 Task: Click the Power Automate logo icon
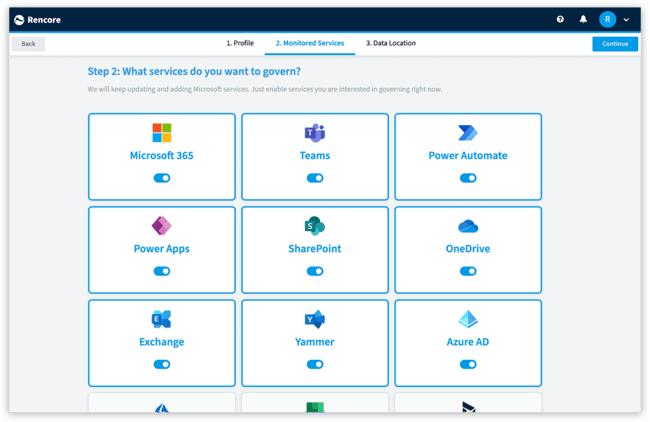point(468,133)
